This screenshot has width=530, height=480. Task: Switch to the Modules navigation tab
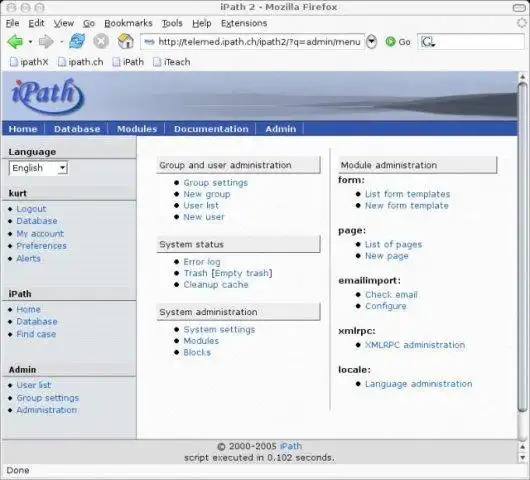click(137, 129)
